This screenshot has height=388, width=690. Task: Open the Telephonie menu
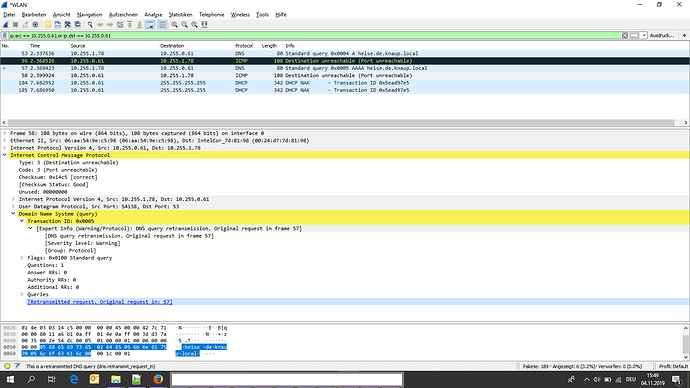click(212, 15)
